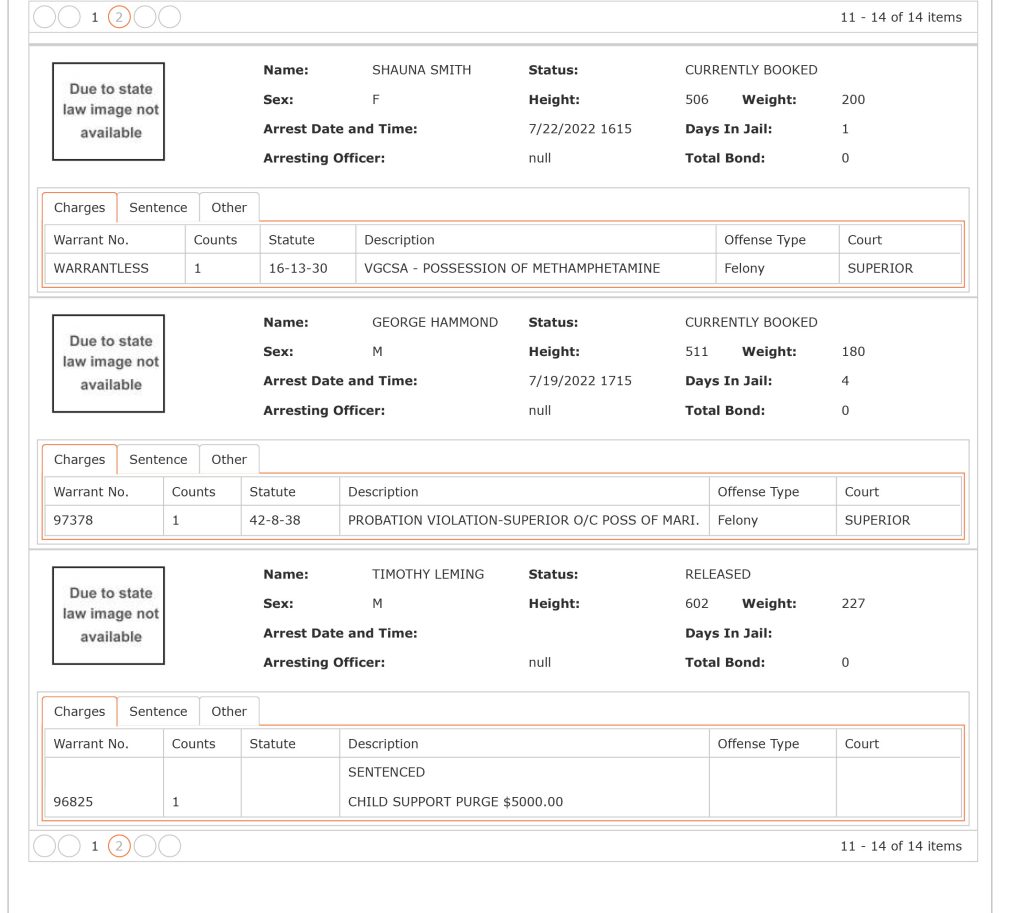Go to next page using bottom pager
The image size is (1024, 913).
pyautogui.click(x=145, y=846)
